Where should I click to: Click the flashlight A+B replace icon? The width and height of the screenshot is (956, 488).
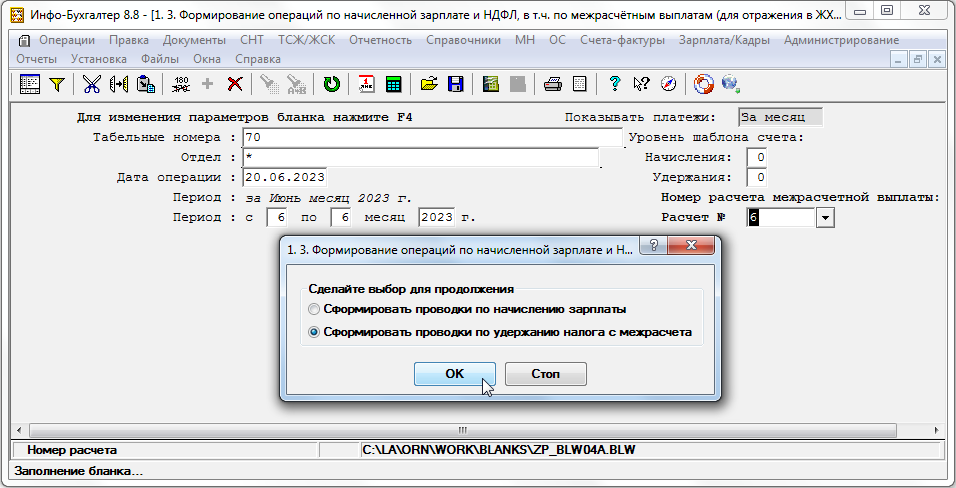[296, 84]
